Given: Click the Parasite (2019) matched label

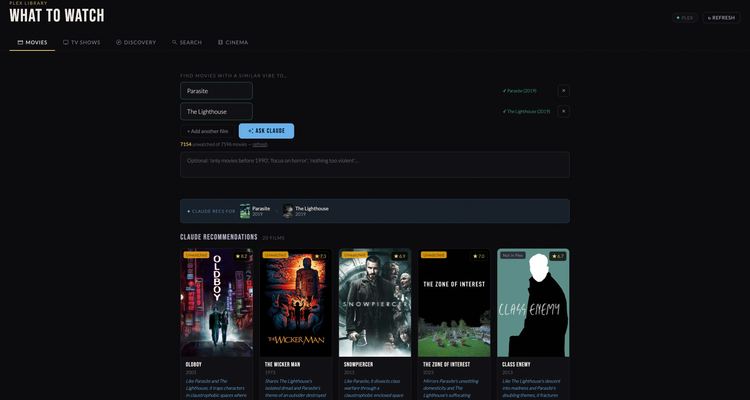Looking at the screenshot, I should (519, 91).
